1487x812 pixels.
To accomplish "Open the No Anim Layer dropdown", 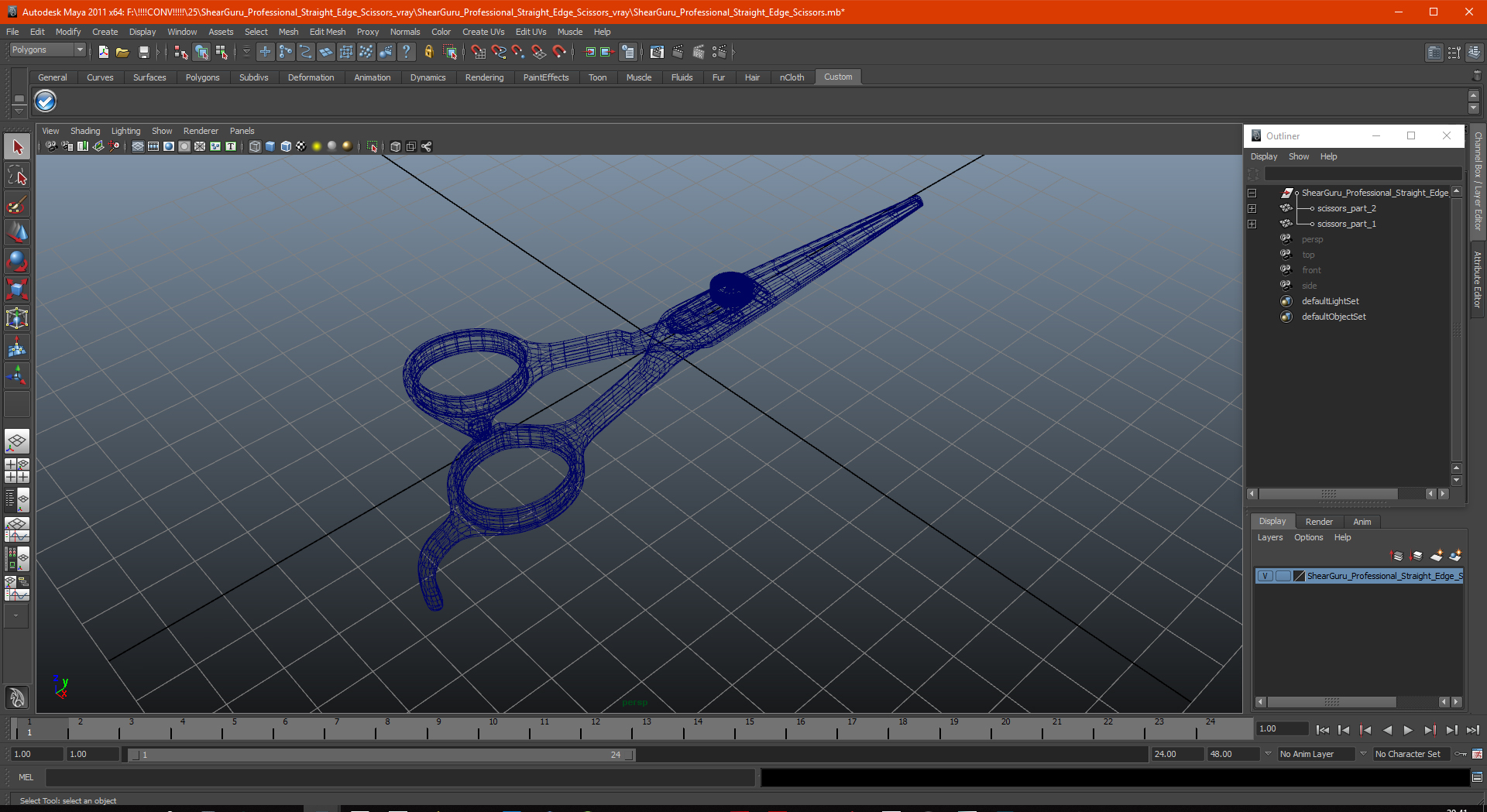I will pos(1316,754).
